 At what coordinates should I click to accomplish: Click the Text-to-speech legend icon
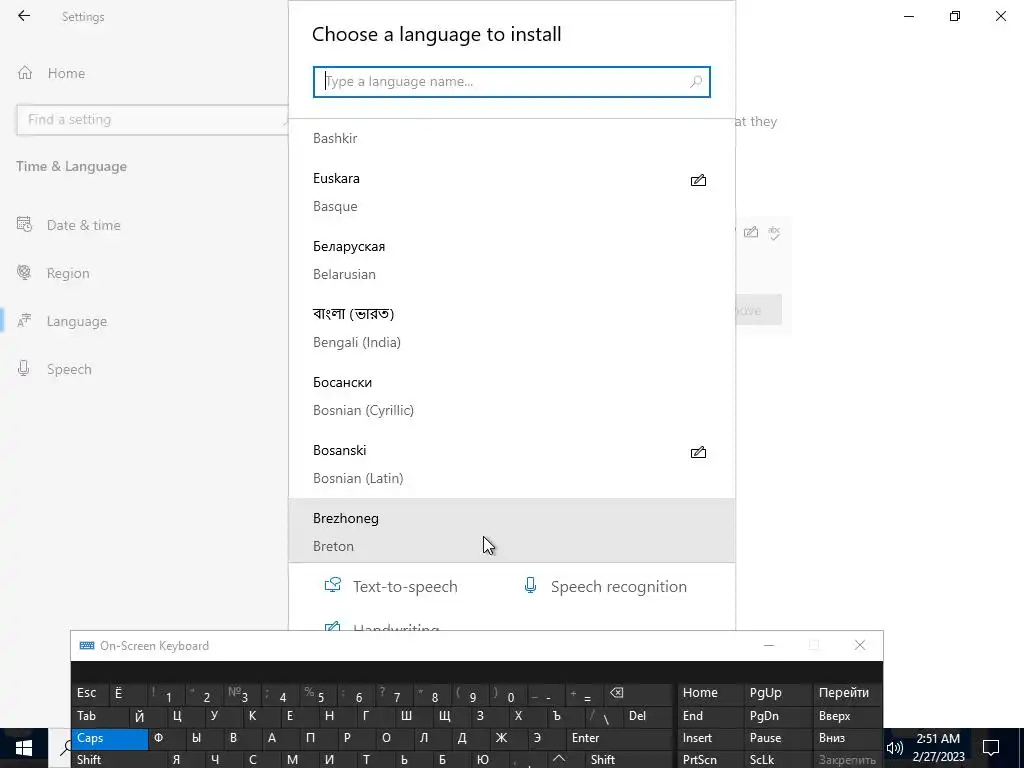click(x=333, y=585)
